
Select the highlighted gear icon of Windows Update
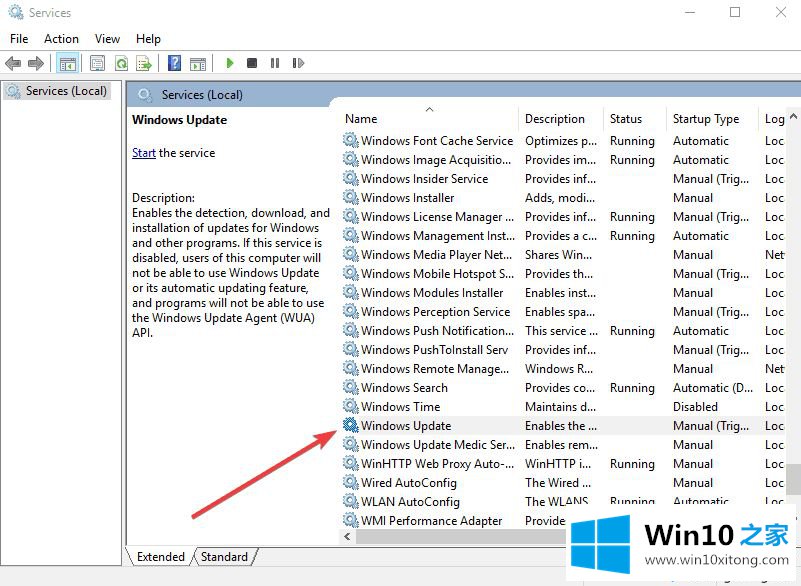tap(350, 425)
